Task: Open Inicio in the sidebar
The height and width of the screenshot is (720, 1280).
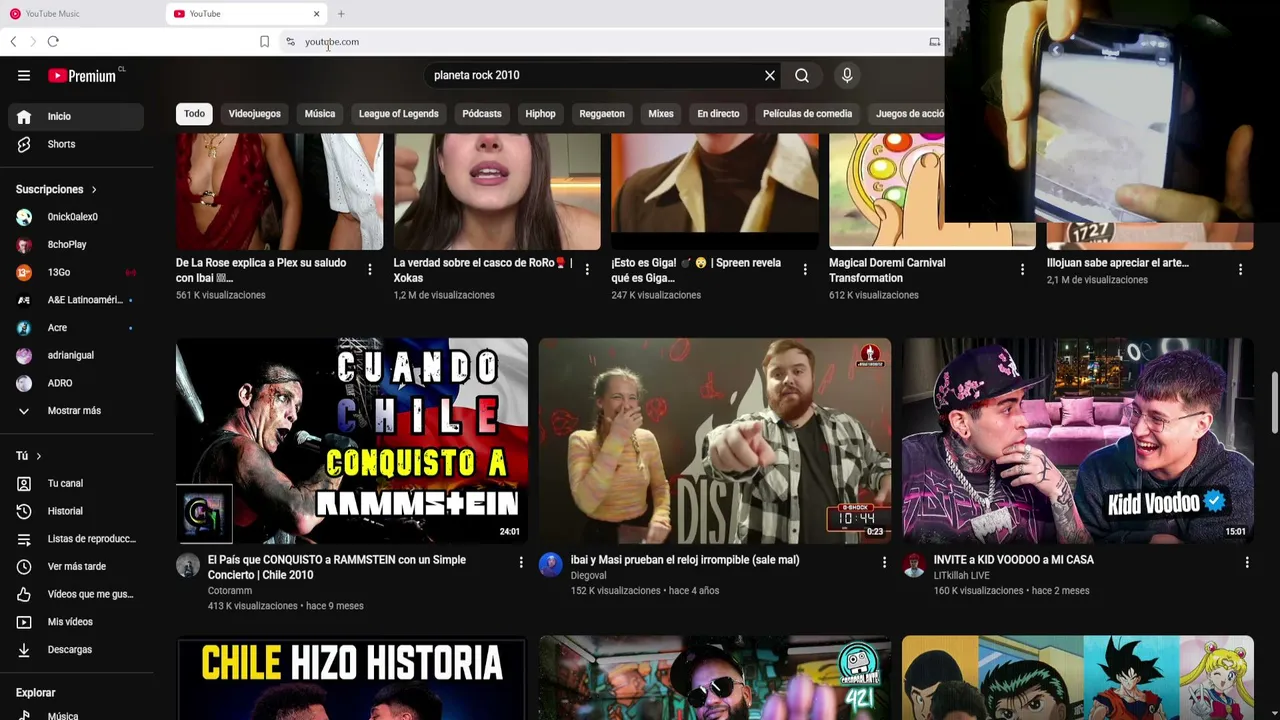Action: [76, 116]
